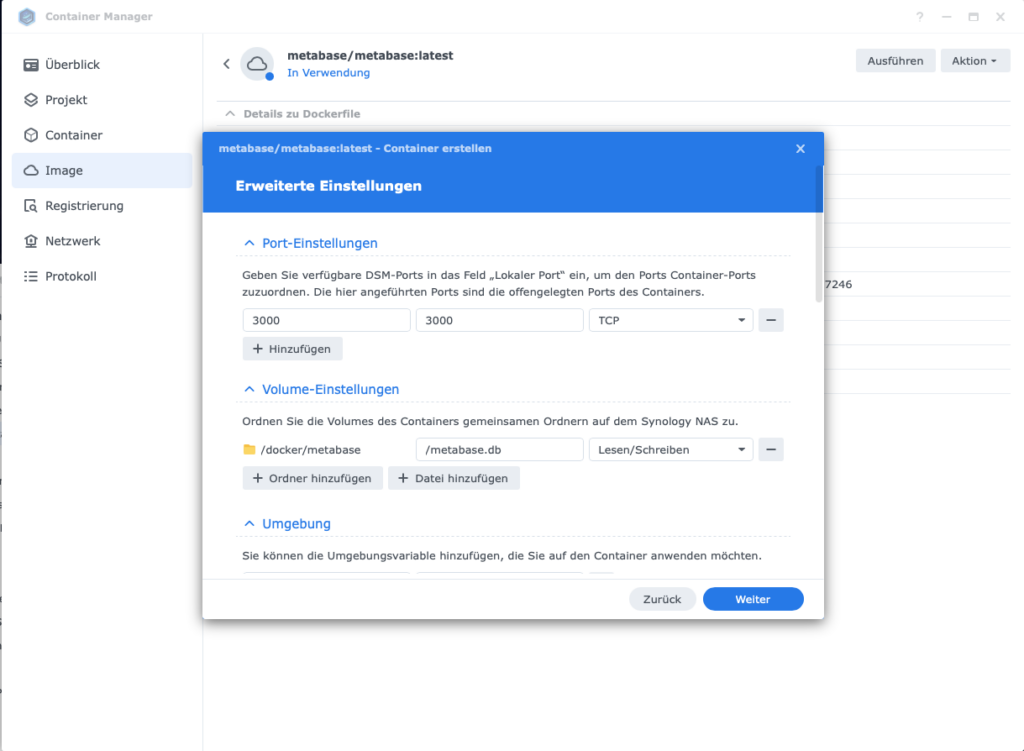Viewport: 1024px width, 751px height.
Task: Remove the /docker/metabase volume row
Action: (x=770, y=450)
